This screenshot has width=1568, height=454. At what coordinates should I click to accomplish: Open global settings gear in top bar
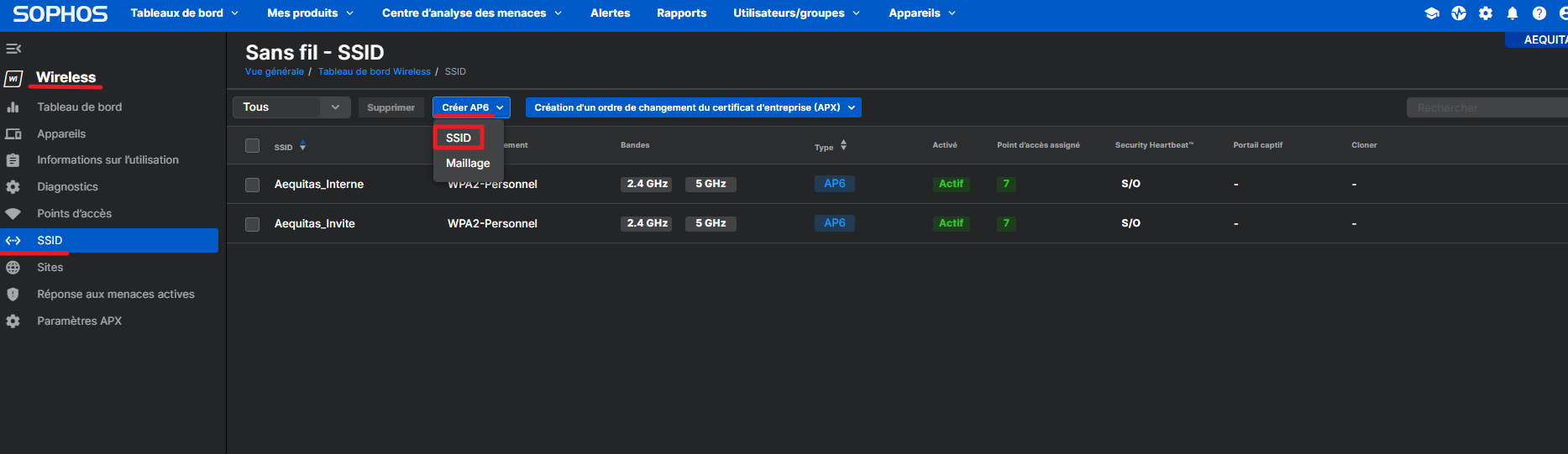tap(1486, 13)
